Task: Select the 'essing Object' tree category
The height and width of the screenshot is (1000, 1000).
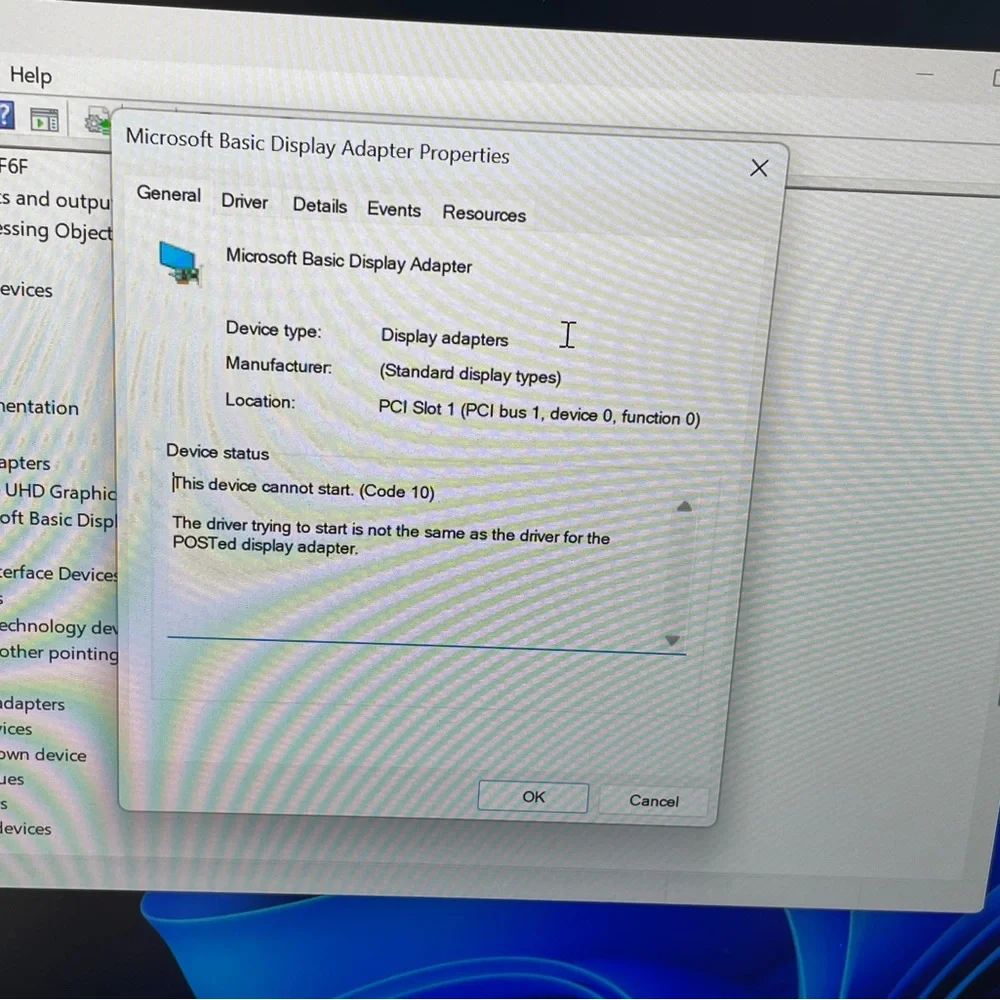Action: (x=56, y=230)
